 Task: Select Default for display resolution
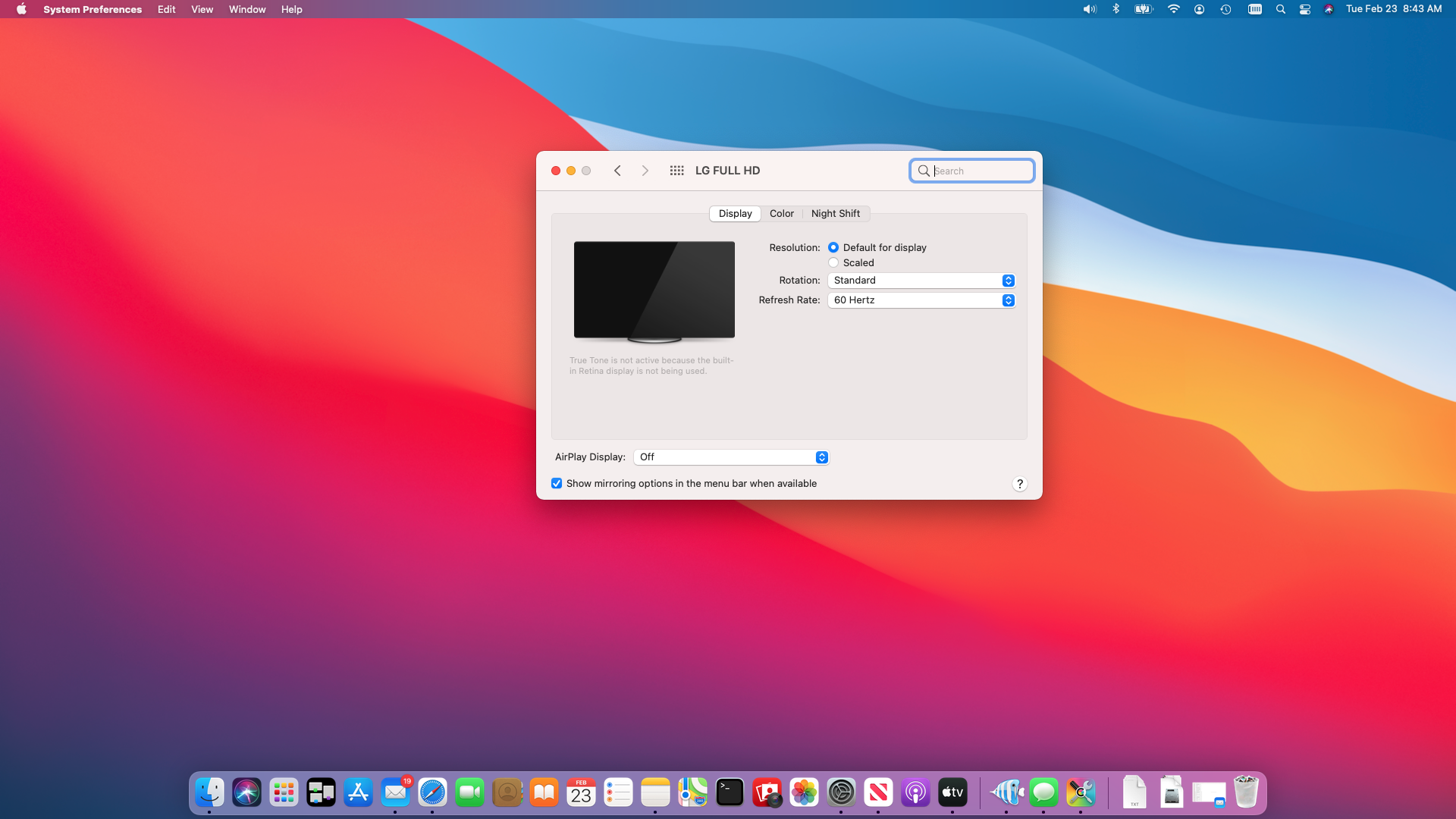click(x=833, y=247)
